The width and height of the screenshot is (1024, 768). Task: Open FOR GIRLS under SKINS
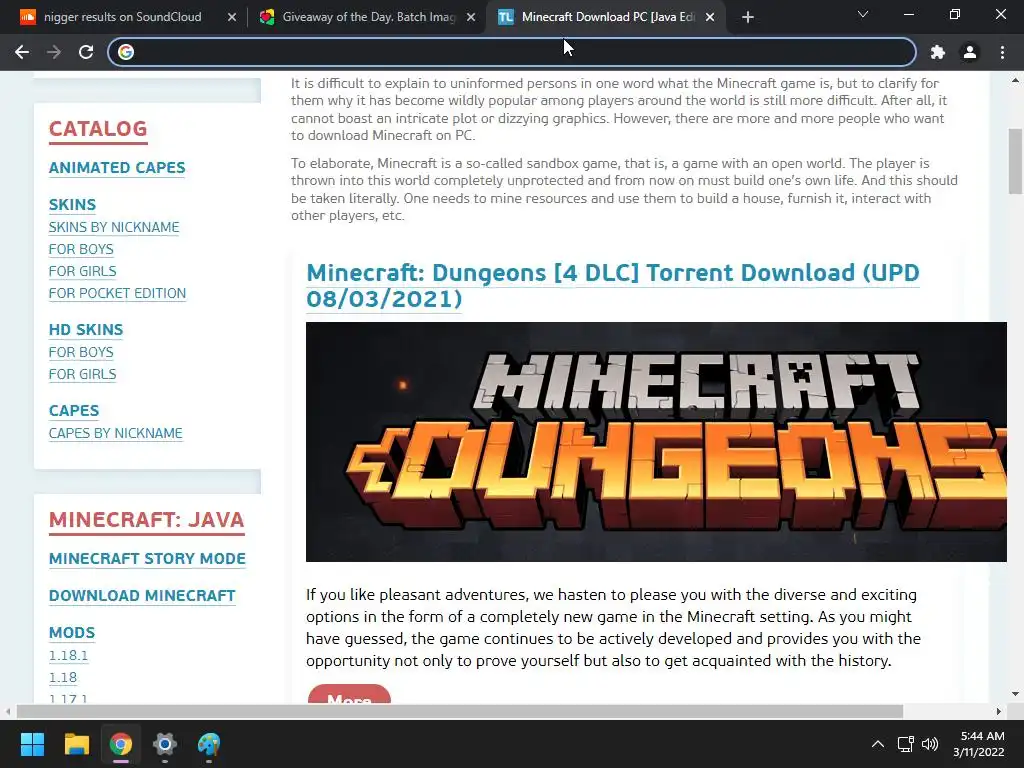tap(82, 271)
